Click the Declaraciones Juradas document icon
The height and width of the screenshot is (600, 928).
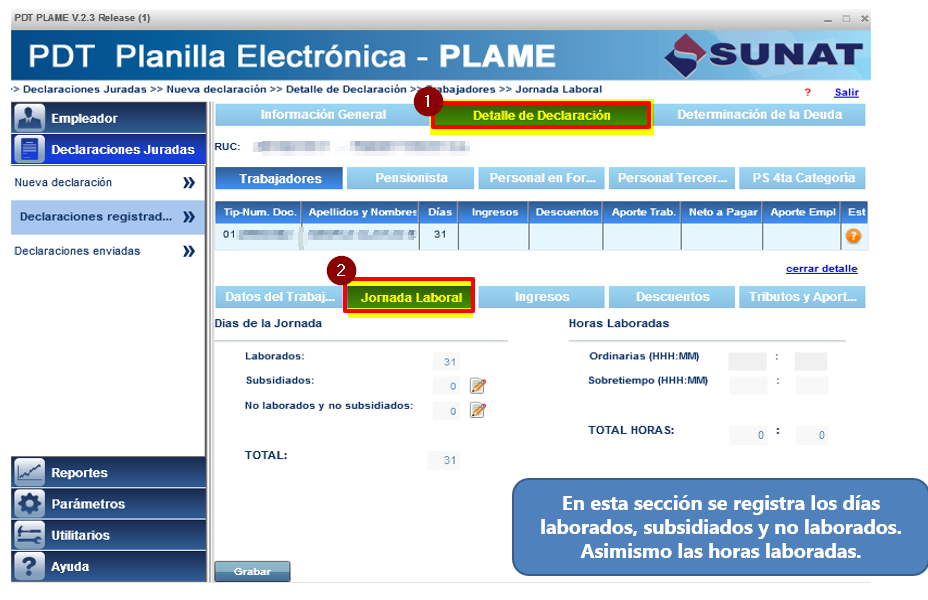pyautogui.click(x=30, y=150)
